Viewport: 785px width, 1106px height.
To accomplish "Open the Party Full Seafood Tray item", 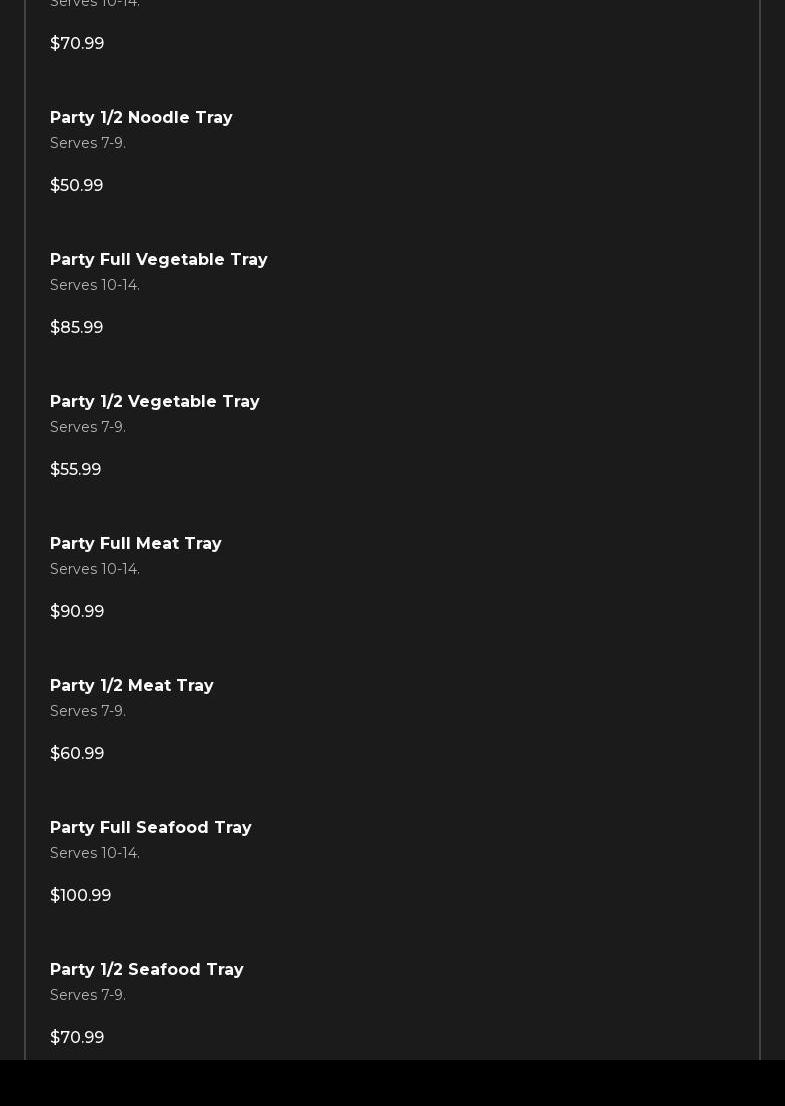I will click(x=151, y=828).
